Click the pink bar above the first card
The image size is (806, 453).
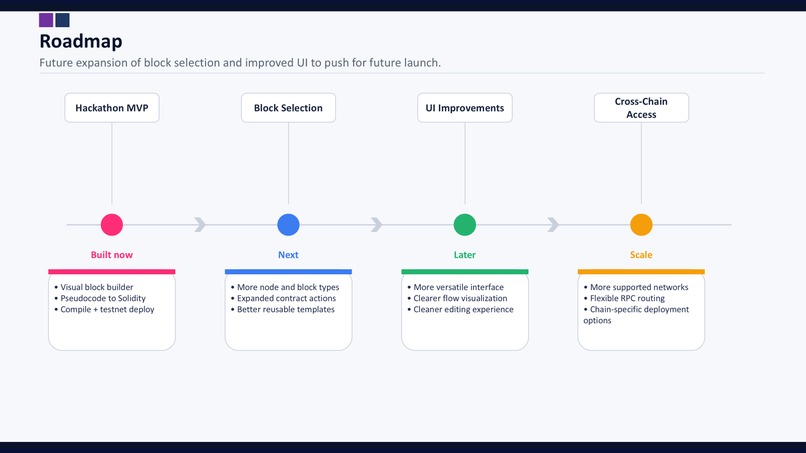[112, 271]
